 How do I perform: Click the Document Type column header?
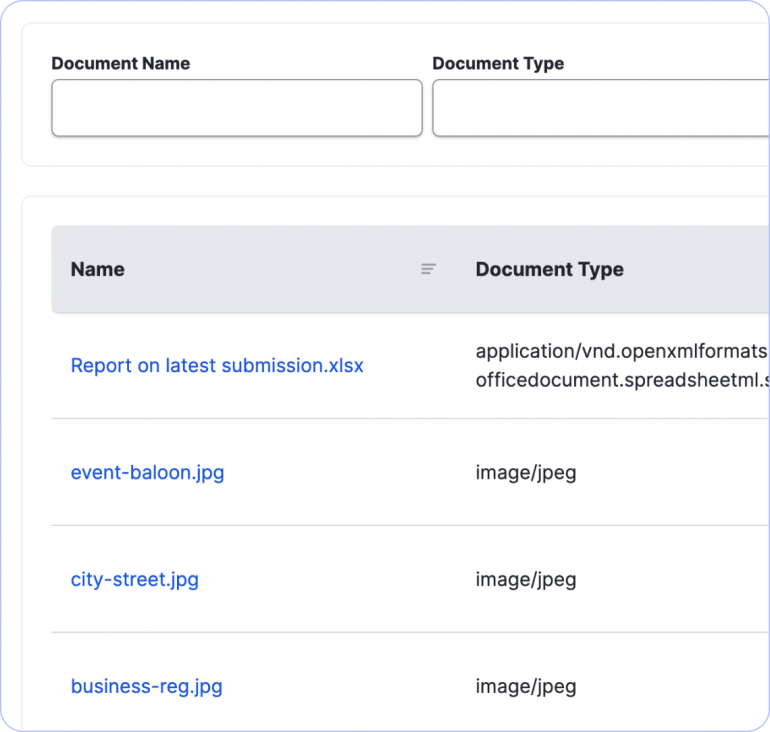(550, 269)
